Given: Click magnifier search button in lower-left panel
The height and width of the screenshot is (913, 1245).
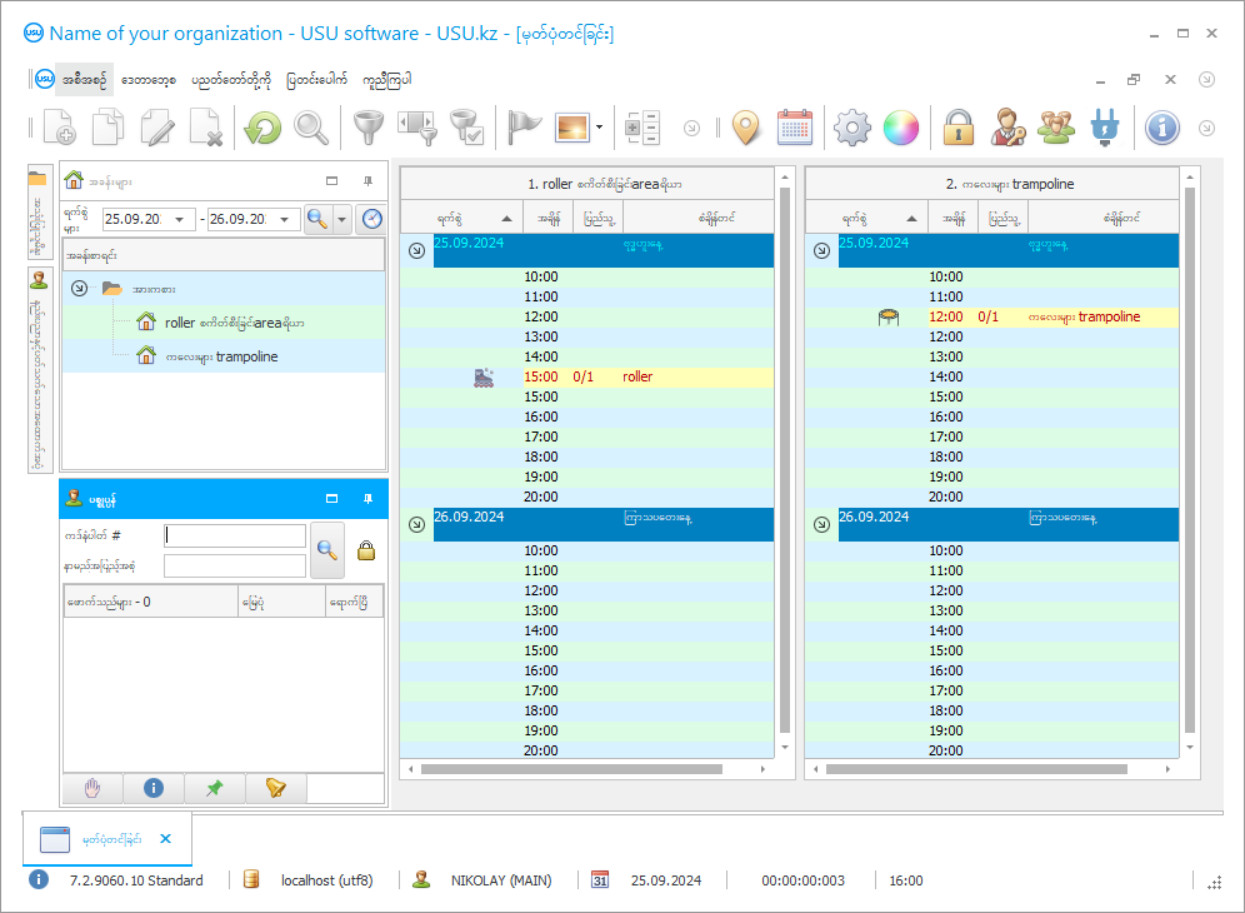Looking at the screenshot, I should coord(327,550).
